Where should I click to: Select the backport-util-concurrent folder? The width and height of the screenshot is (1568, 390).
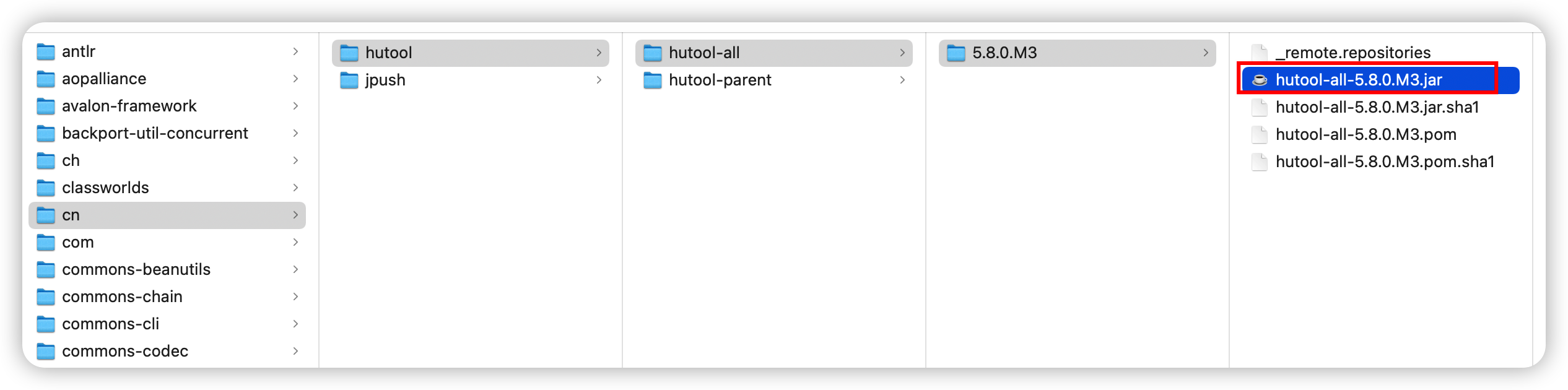pyautogui.click(x=155, y=134)
